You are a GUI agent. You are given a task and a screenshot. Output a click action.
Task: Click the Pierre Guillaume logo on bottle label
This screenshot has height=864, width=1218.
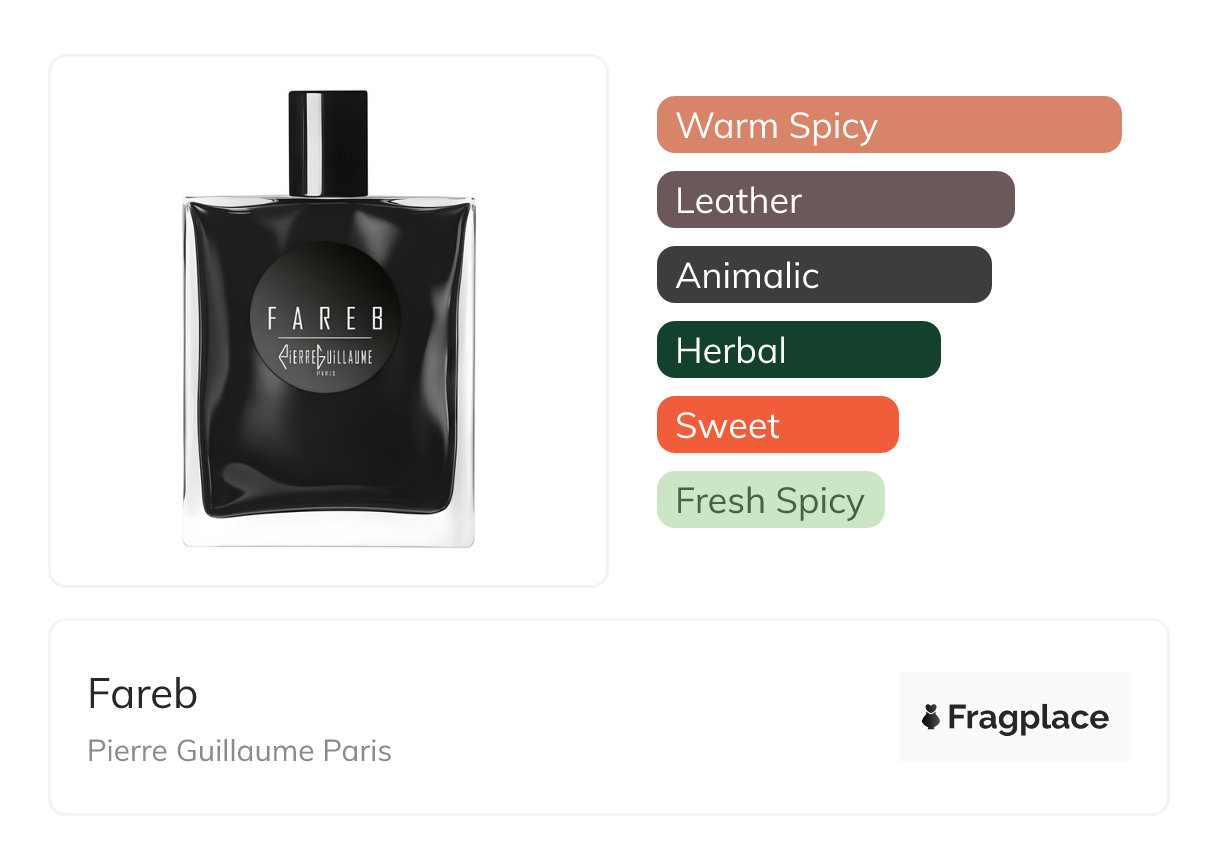click(324, 357)
